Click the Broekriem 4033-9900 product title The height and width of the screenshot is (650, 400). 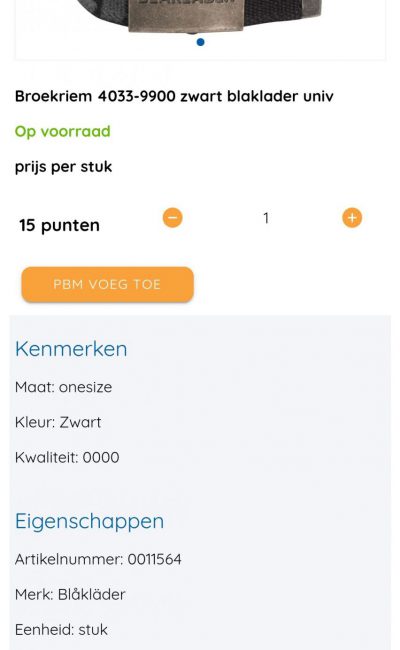click(x=174, y=96)
